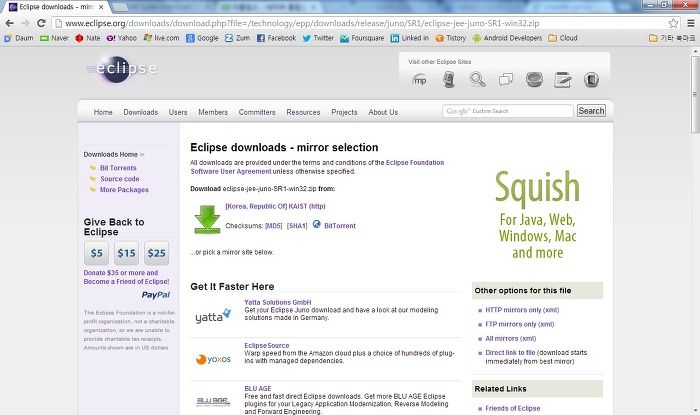Open the Android Developers bookmark

click(x=507, y=38)
